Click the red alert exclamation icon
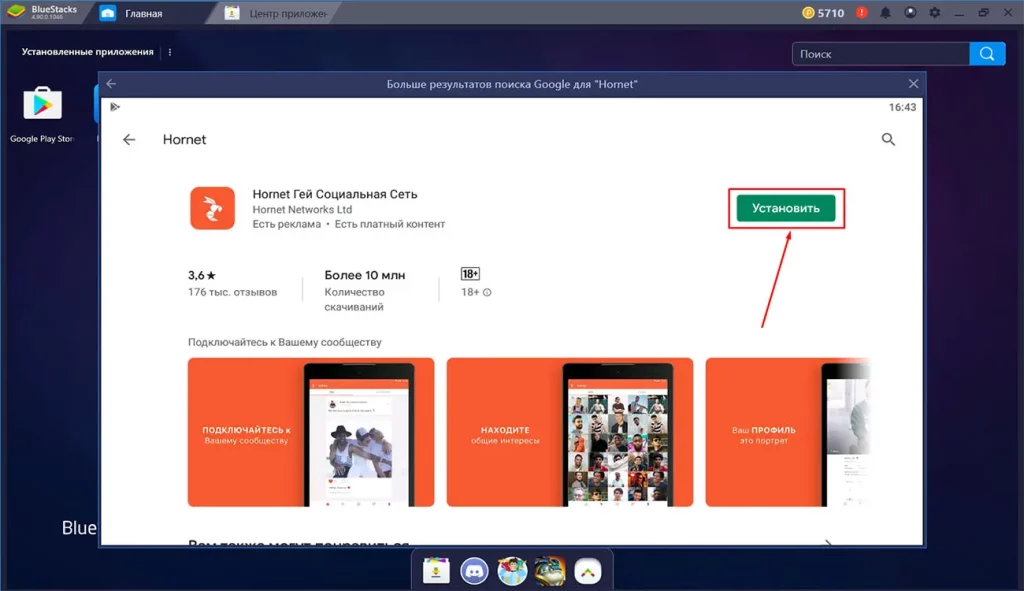The width and height of the screenshot is (1024, 591). [x=861, y=12]
